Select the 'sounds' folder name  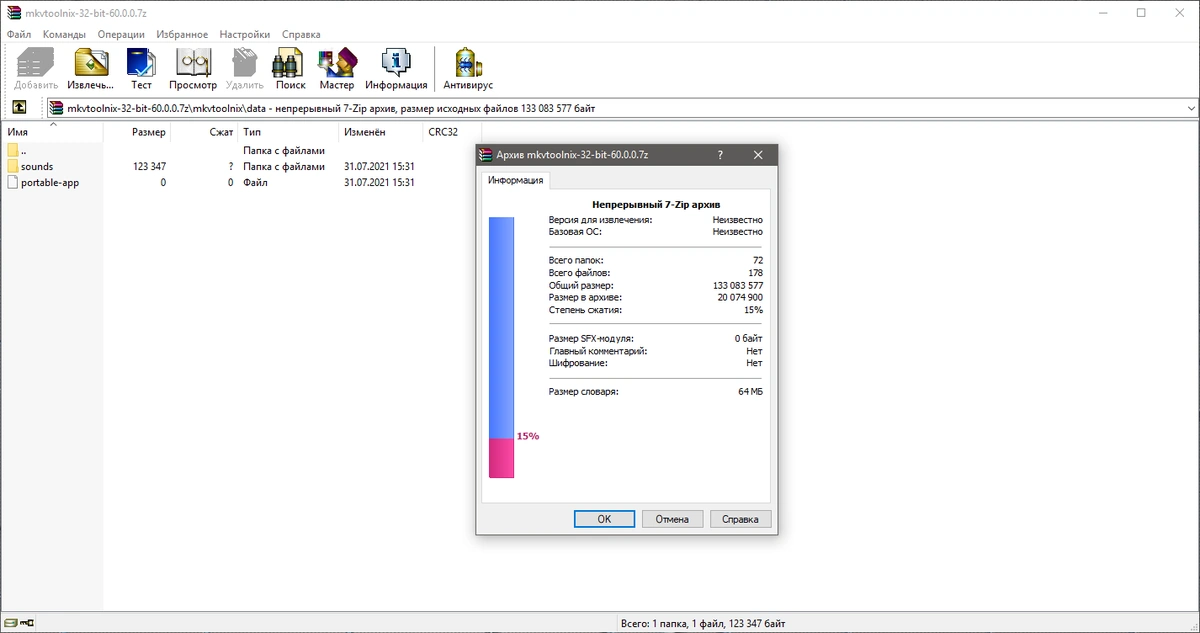tap(37, 167)
